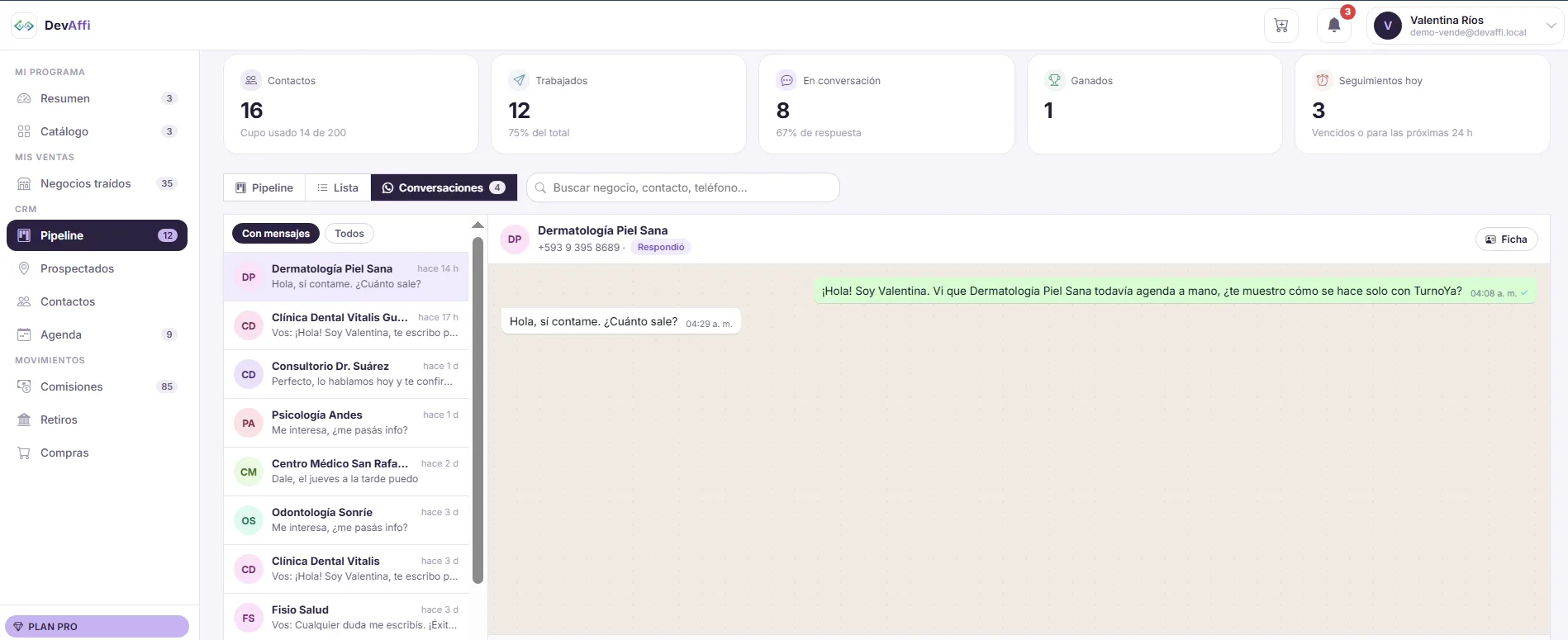The image size is (1568, 640).
Task: Click the message 'Hola, sí contame. ¿Cuánto sale?' bubble
Action: pos(620,322)
